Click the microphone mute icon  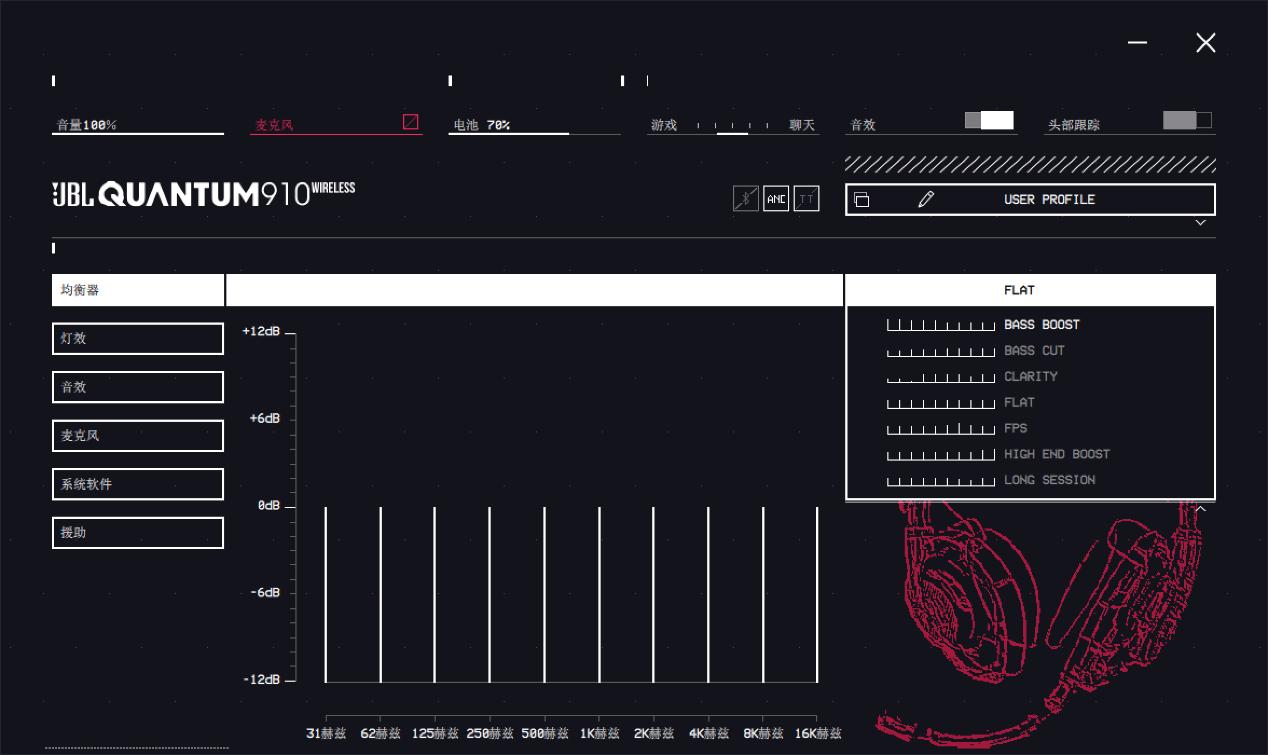410,121
